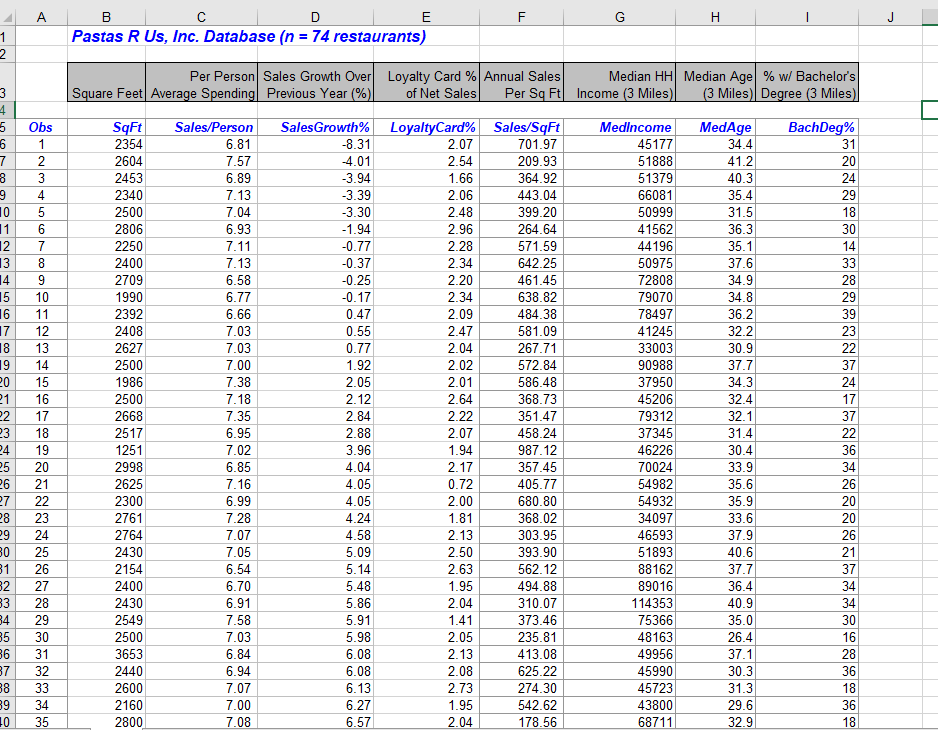938x730 pixels.
Task: Click median income value 114353
Action: [620, 603]
